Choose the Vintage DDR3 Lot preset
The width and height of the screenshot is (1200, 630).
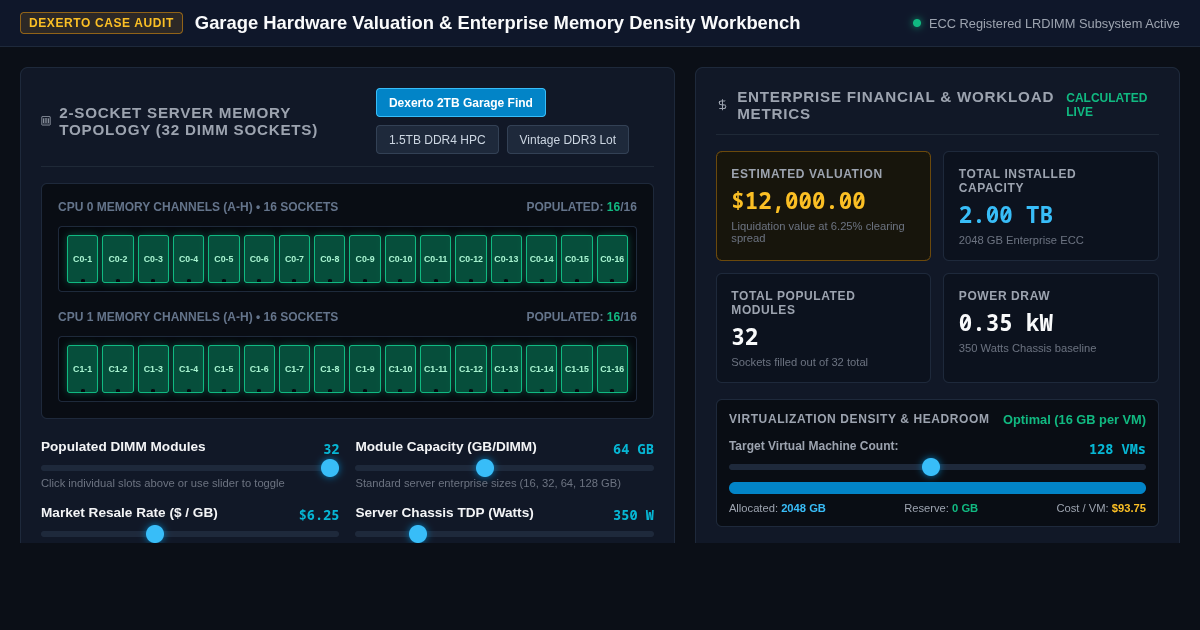tap(568, 140)
